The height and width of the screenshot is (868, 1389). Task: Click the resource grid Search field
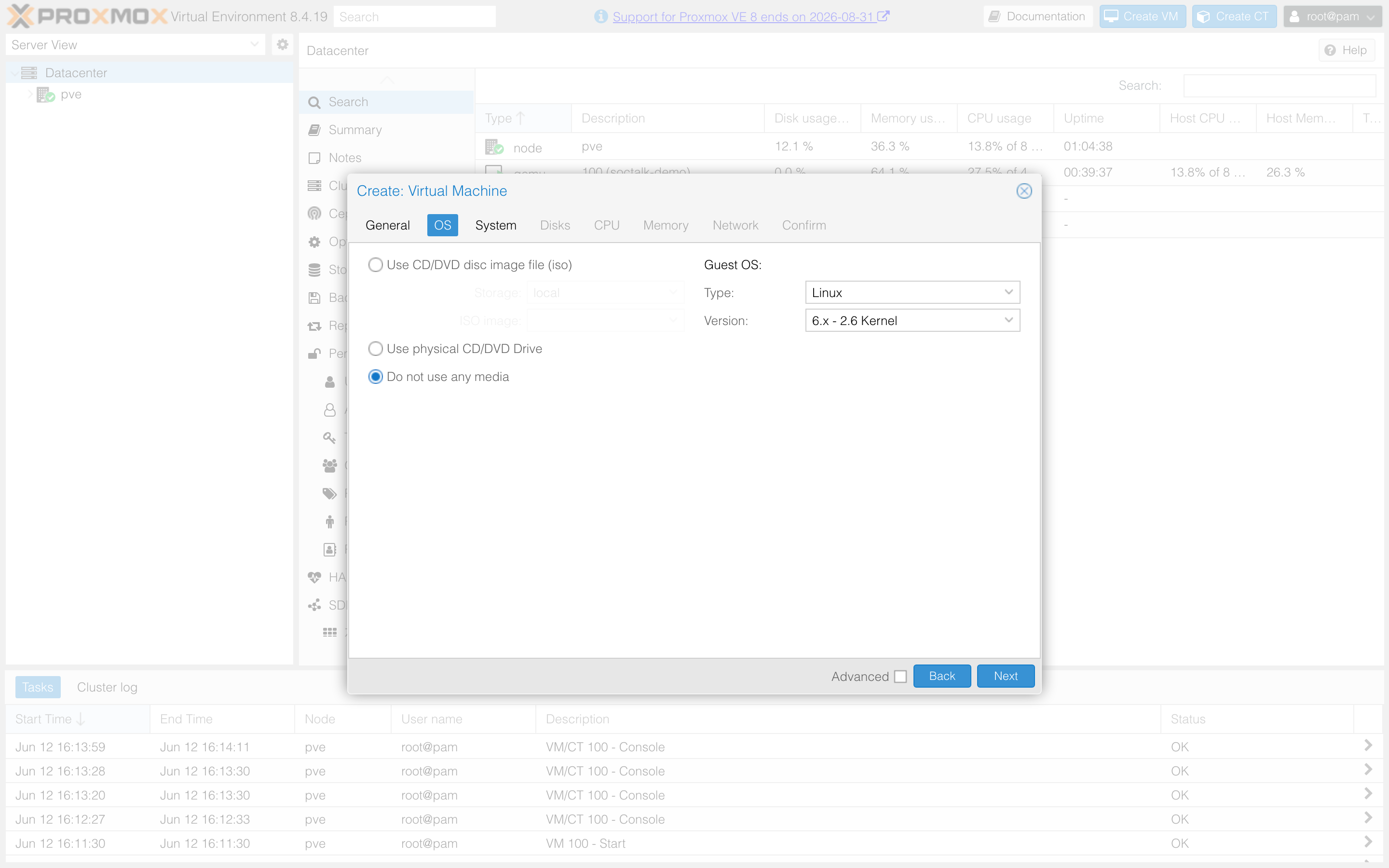click(1280, 85)
